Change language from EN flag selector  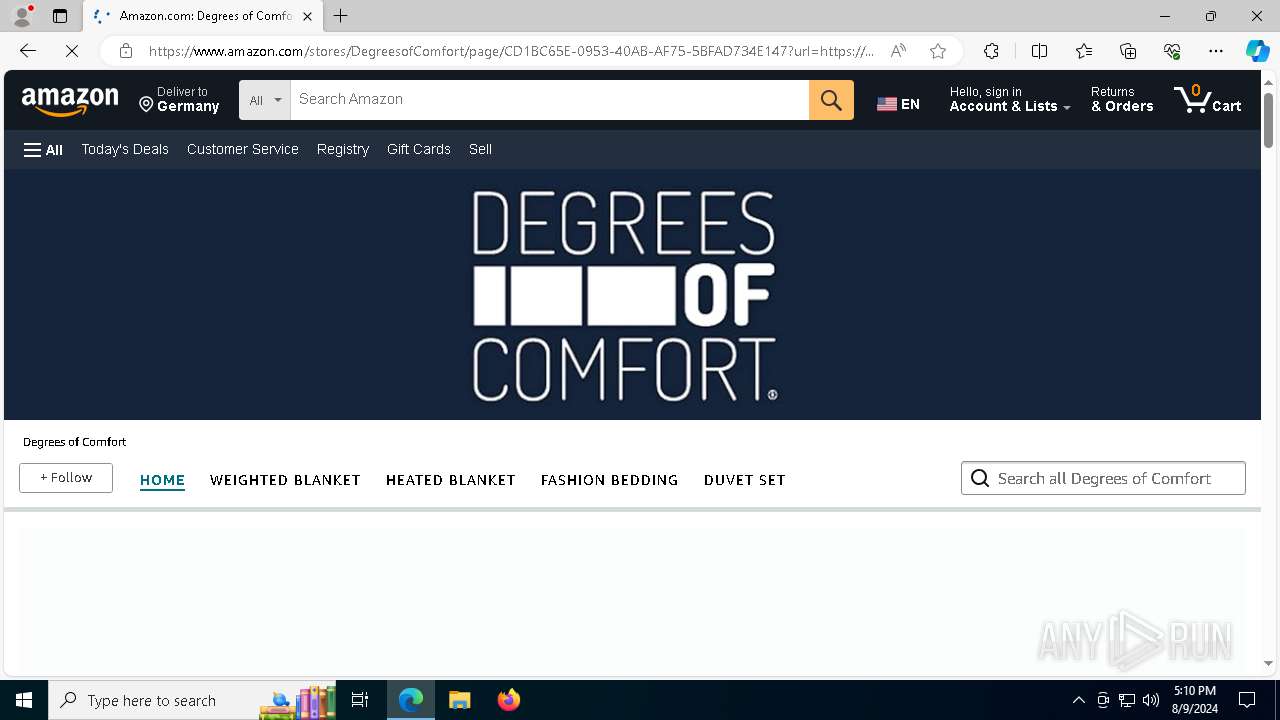[898, 104]
